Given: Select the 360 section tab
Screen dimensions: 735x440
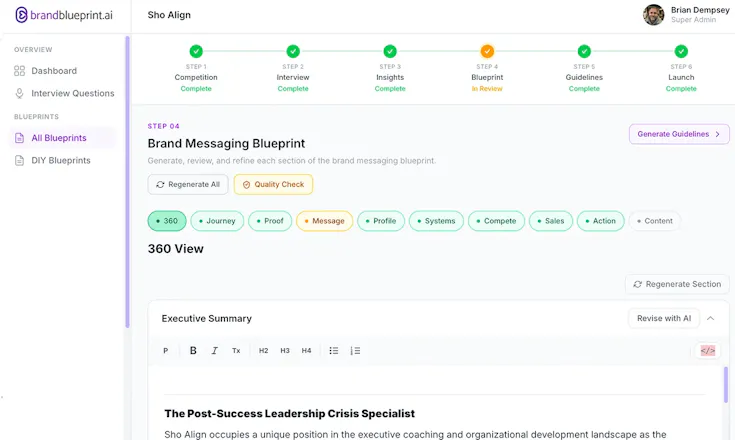Looking at the screenshot, I should (167, 221).
